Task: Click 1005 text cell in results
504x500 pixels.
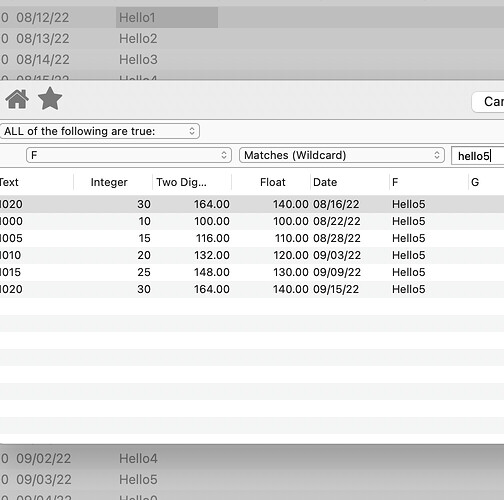Action: click(11, 238)
